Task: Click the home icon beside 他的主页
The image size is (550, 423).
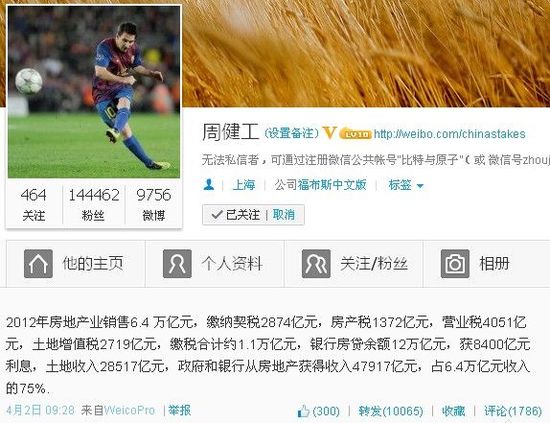Action: tap(38, 264)
